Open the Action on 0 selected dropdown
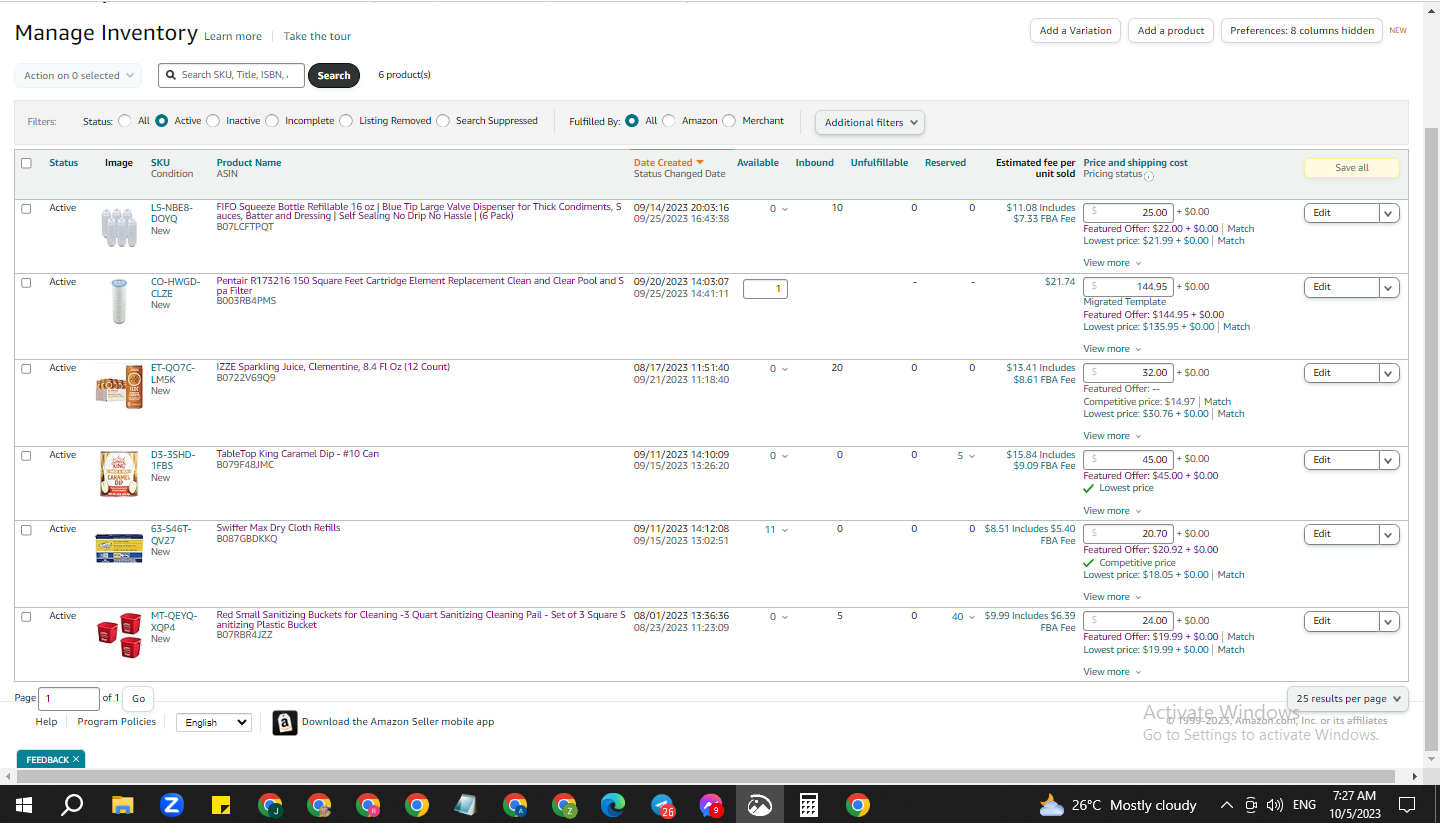Viewport: 1440px width, 823px height. click(x=78, y=76)
